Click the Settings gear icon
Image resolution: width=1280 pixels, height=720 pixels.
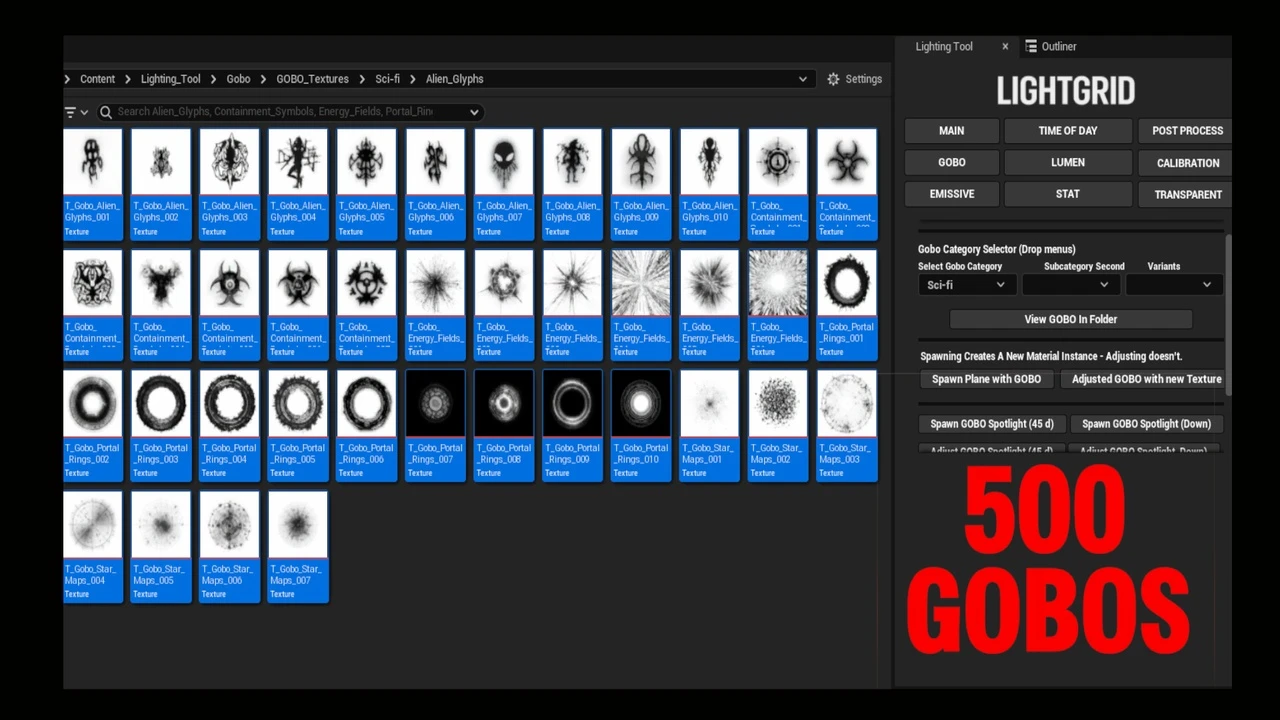[833, 79]
